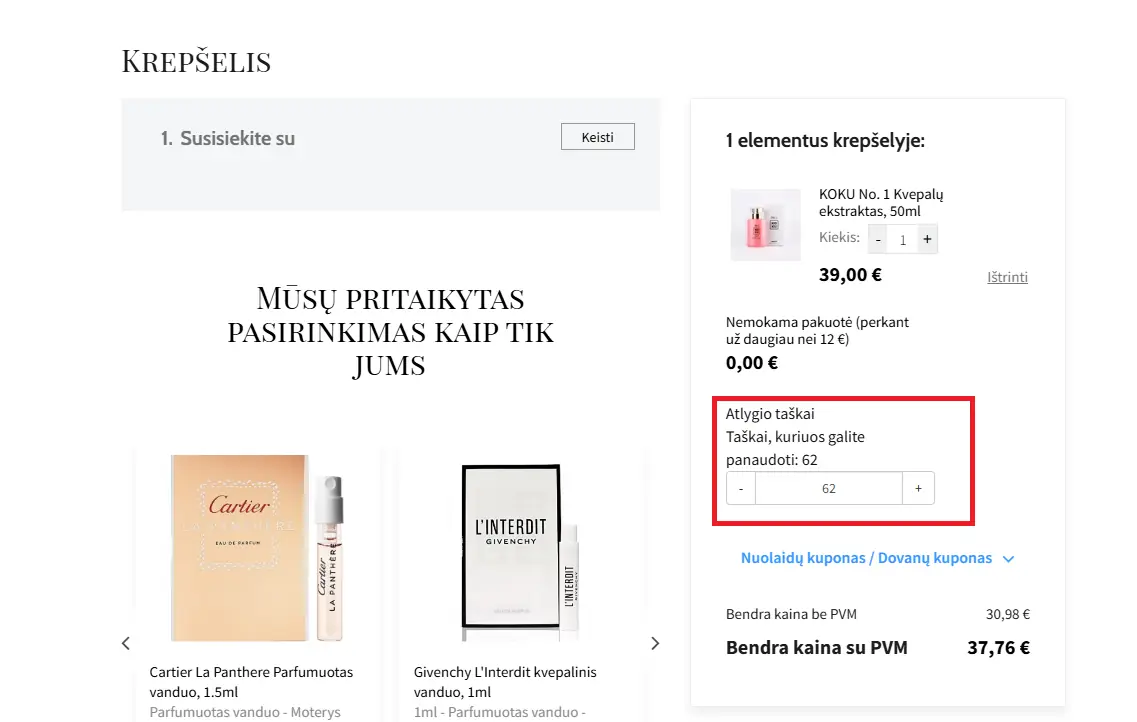Click the product quantity field
This screenshot has height=722, width=1137.
pyautogui.click(x=902, y=239)
